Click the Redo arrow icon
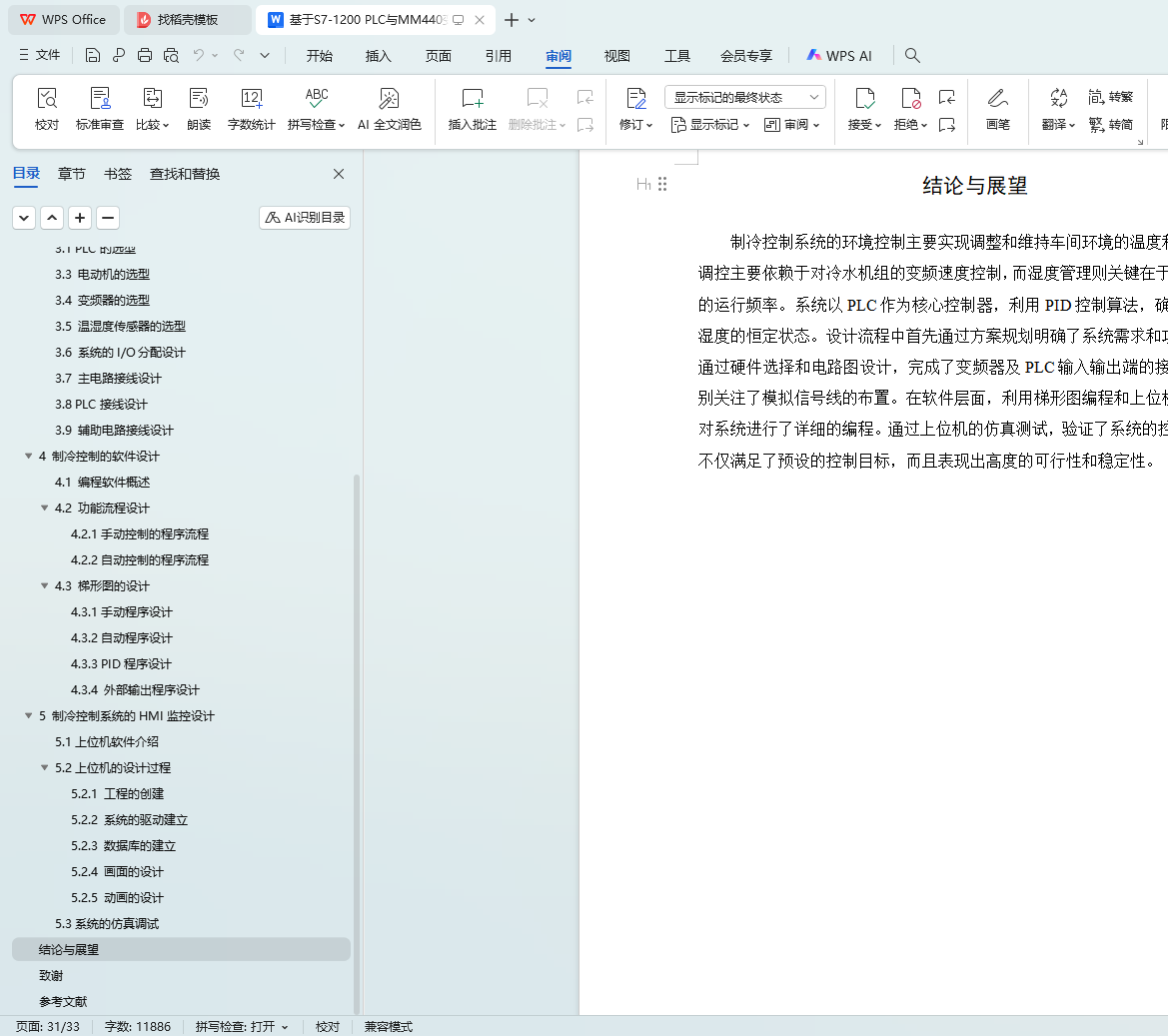The image size is (1168, 1036). click(239, 55)
